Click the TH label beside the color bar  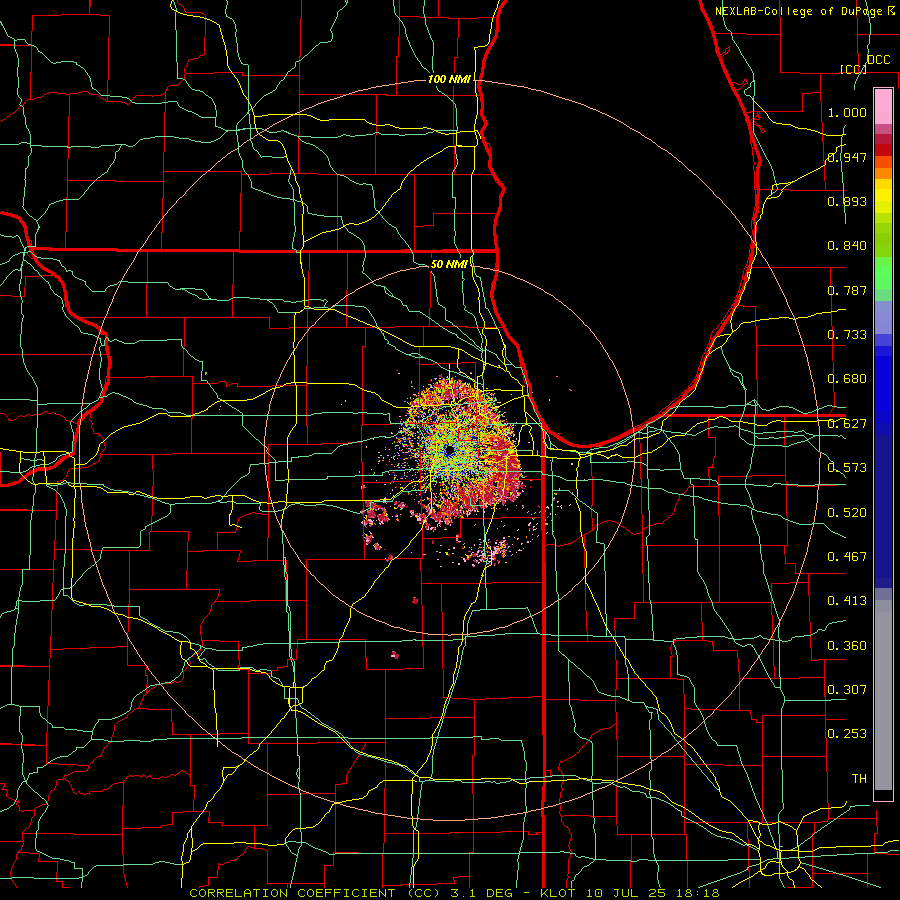pyautogui.click(x=859, y=779)
